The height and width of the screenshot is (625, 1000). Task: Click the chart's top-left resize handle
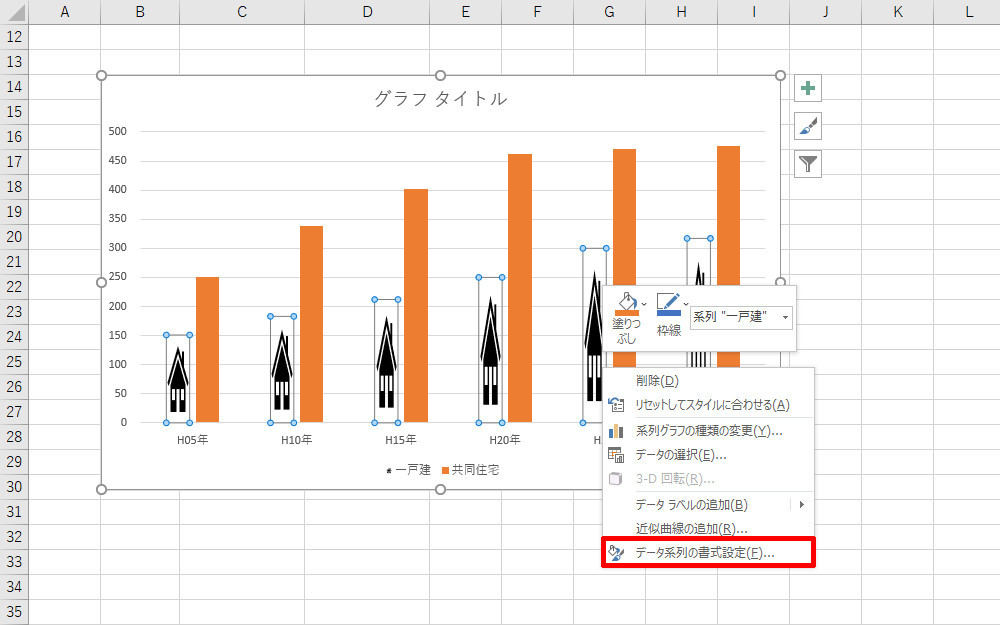(x=101, y=75)
